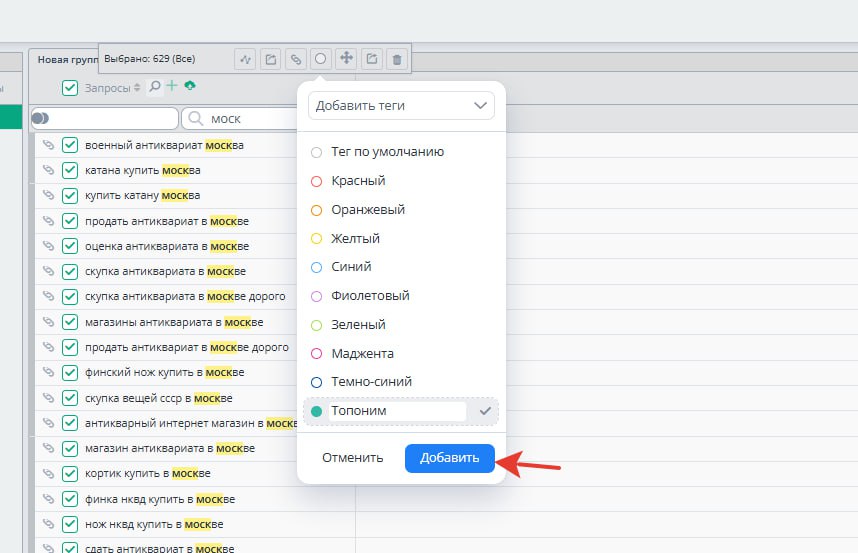
Task: Uncheck 'финский нож купить в москве' checkbox
Action: pyautogui.click(x=70, y=372)
